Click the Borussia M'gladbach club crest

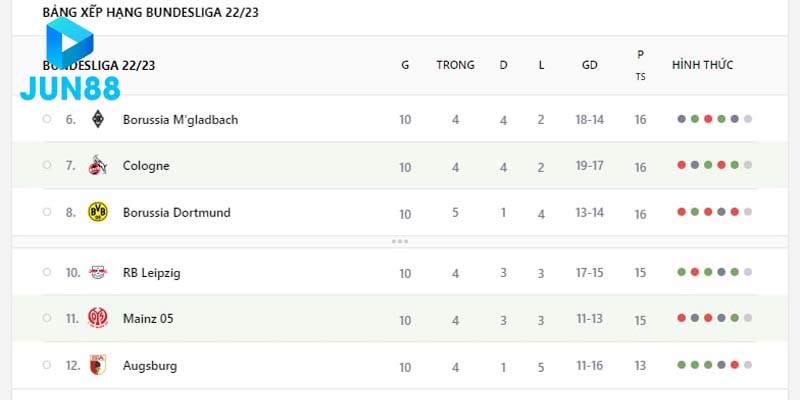98,120
